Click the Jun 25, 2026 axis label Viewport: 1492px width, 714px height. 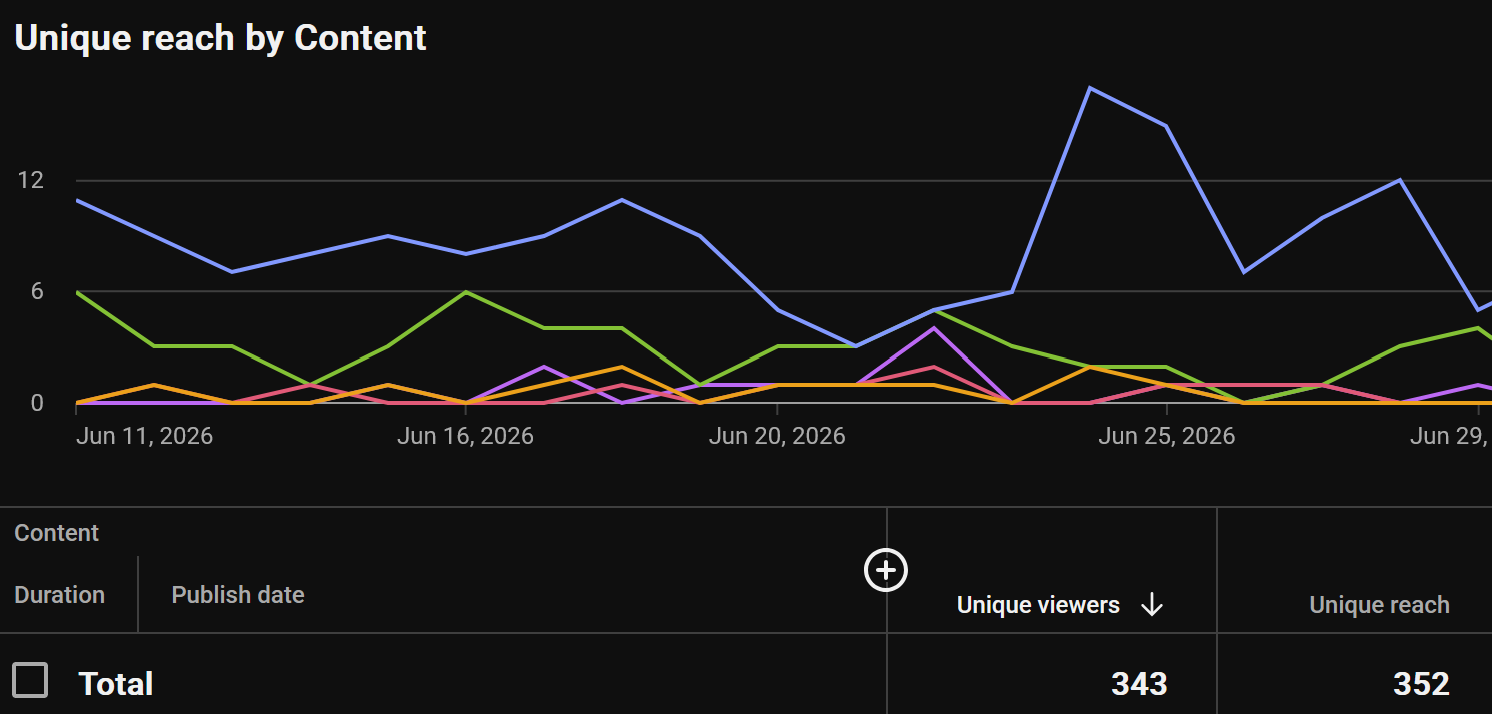pyautogui.click(x=1166, y=437)
